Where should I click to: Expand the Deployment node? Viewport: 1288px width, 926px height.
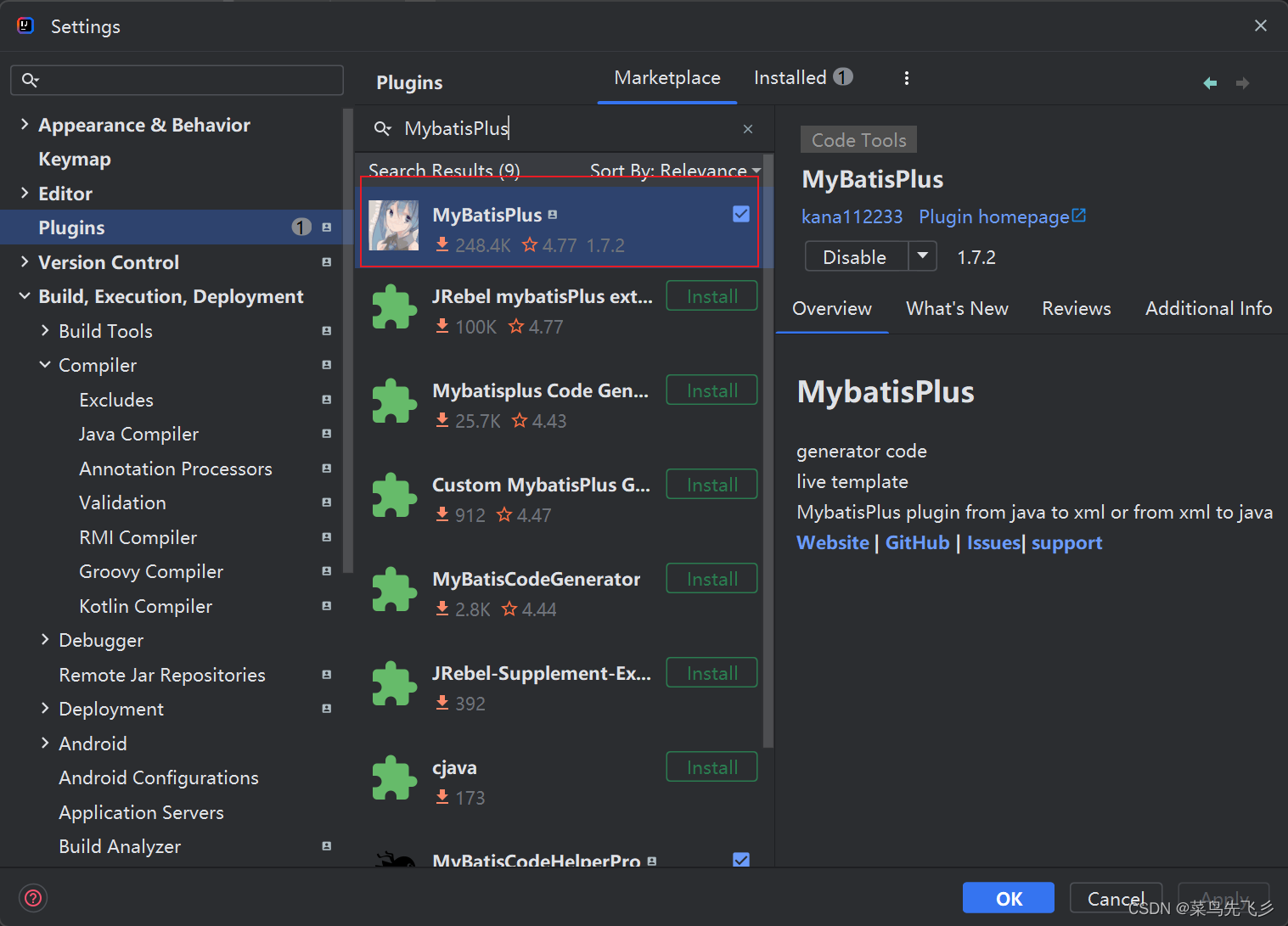point(45,709)
